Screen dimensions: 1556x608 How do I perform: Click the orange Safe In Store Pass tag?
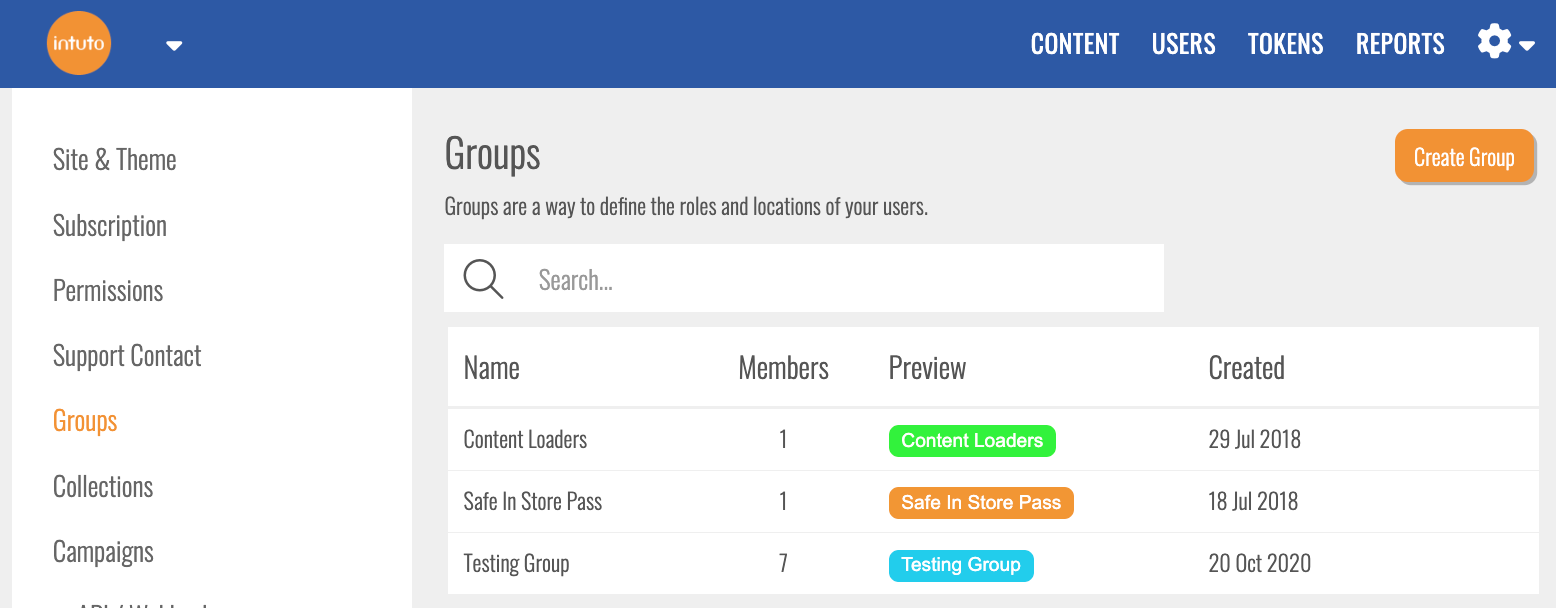(980, 503)
